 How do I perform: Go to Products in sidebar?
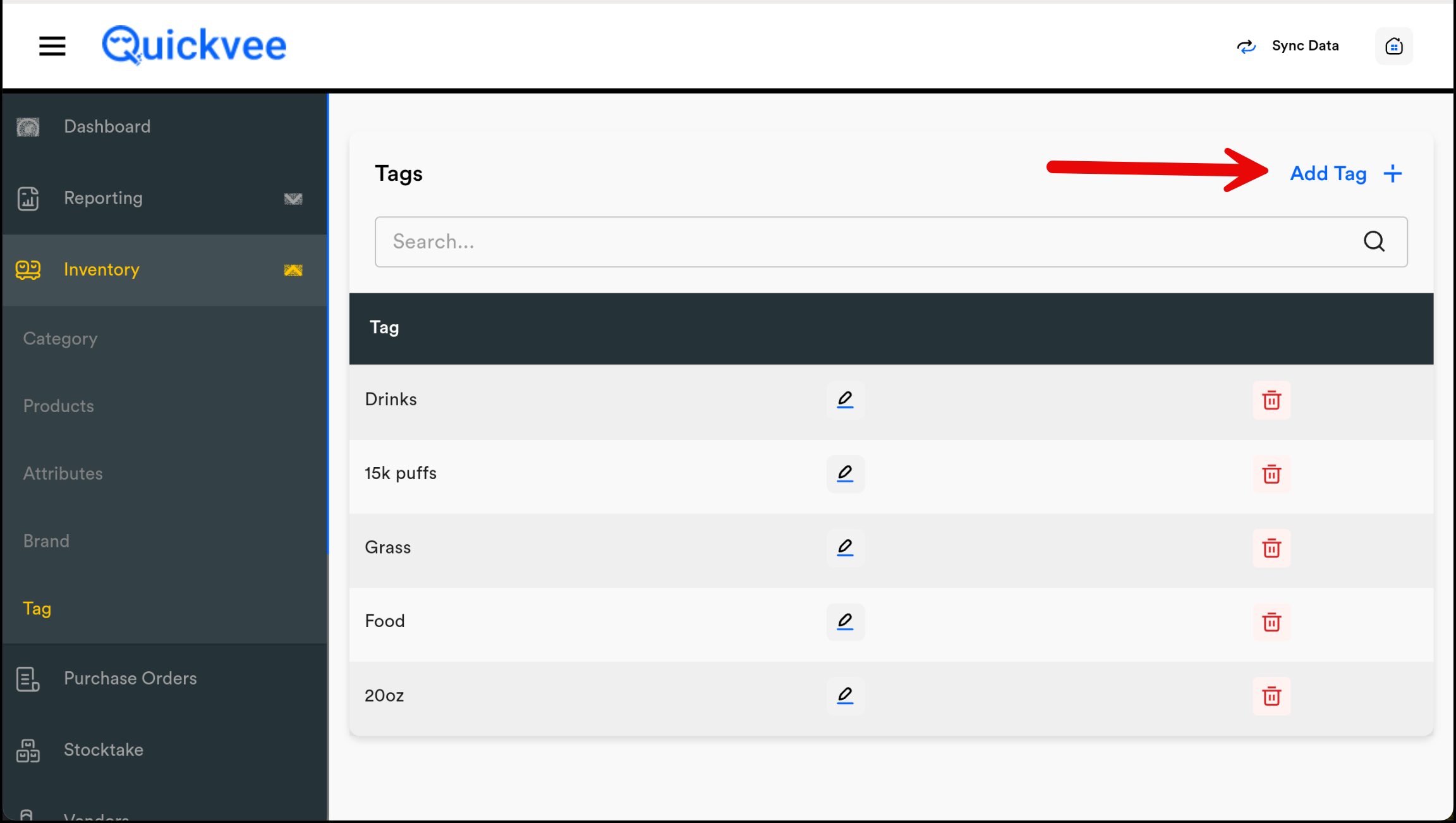pyautogui.click(x=58, y=406)
